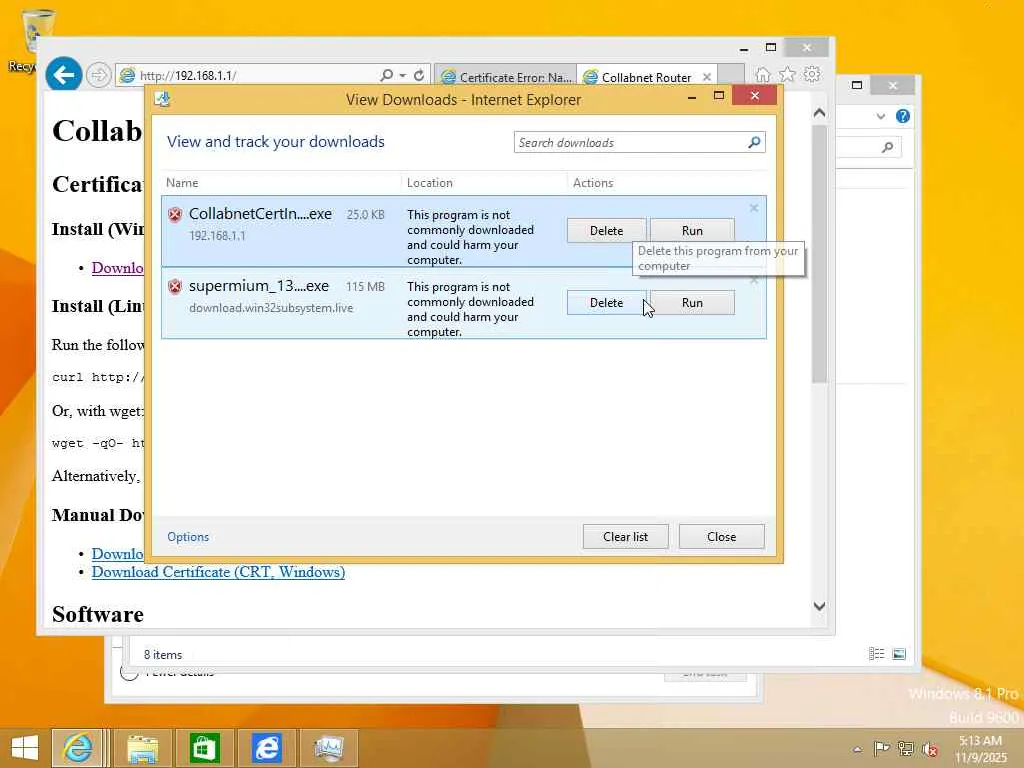Click Action Center flag in system tray

[881, 748]
